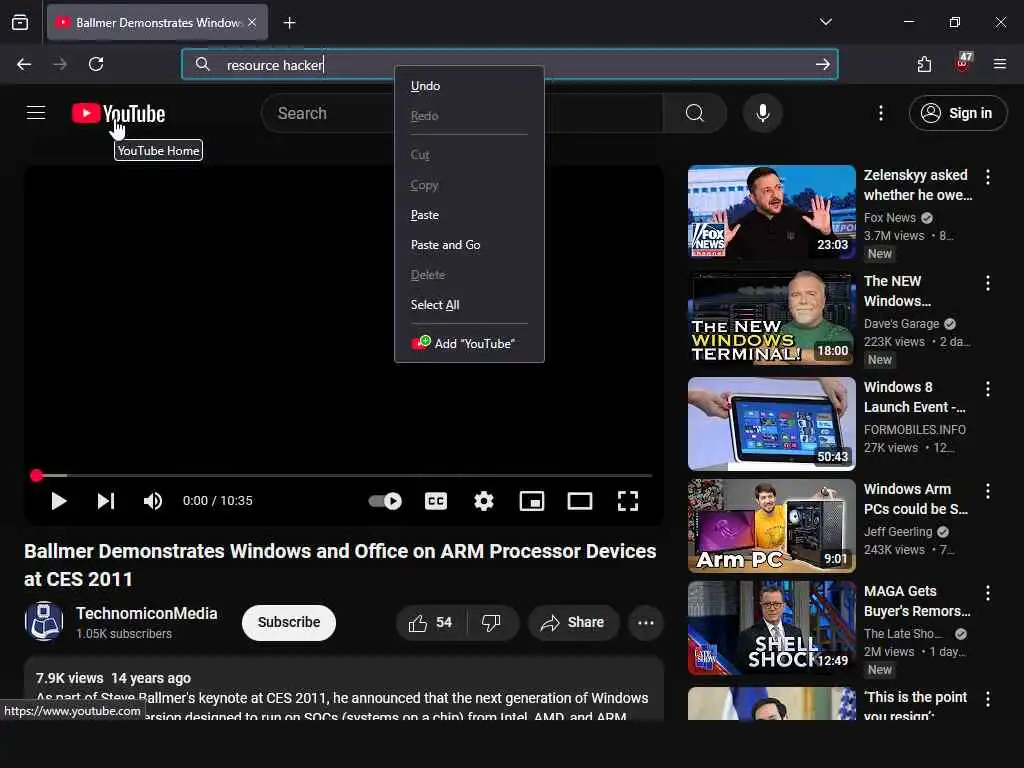The width and height of the screenshot is (1024, 768).
Task: Click Dave's Garage channel name
Action: pos(901,323)
